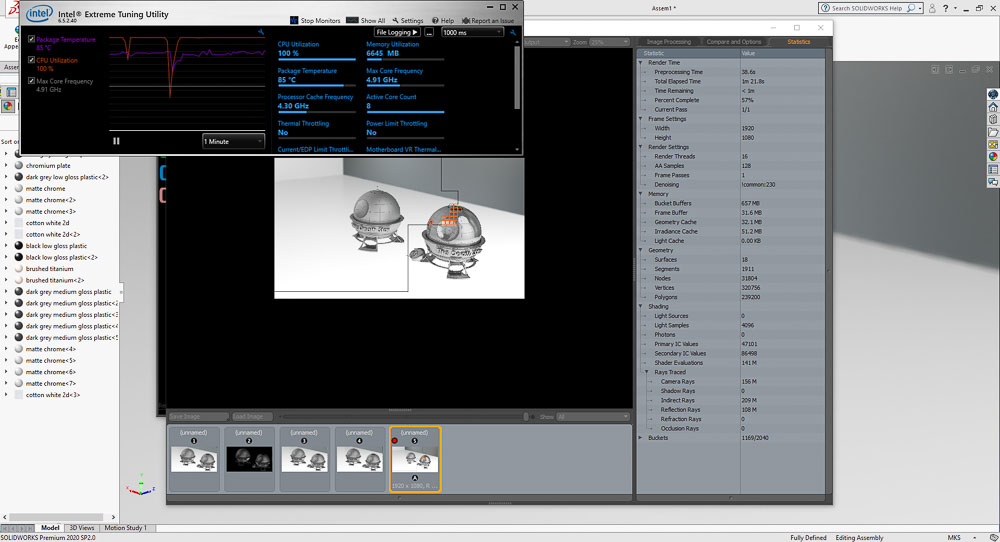This screenshot has height=542, width=1000.
Task: Open SOLIDWORKS Resources task pane icon
Action: click(993, 94)
